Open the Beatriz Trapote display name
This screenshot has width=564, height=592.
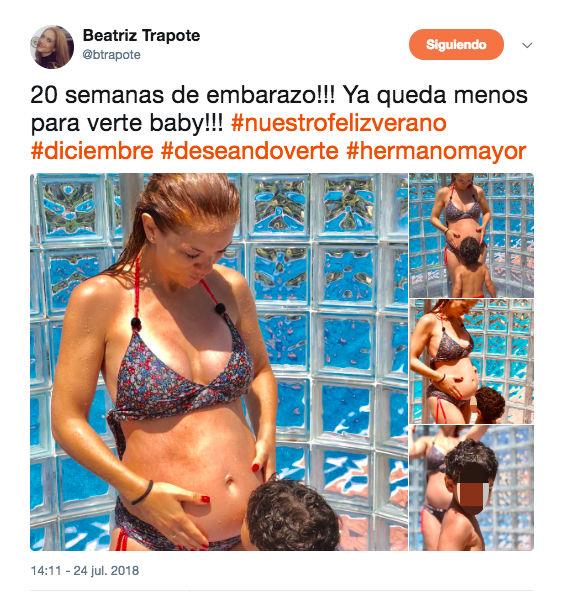coord(141,36)
